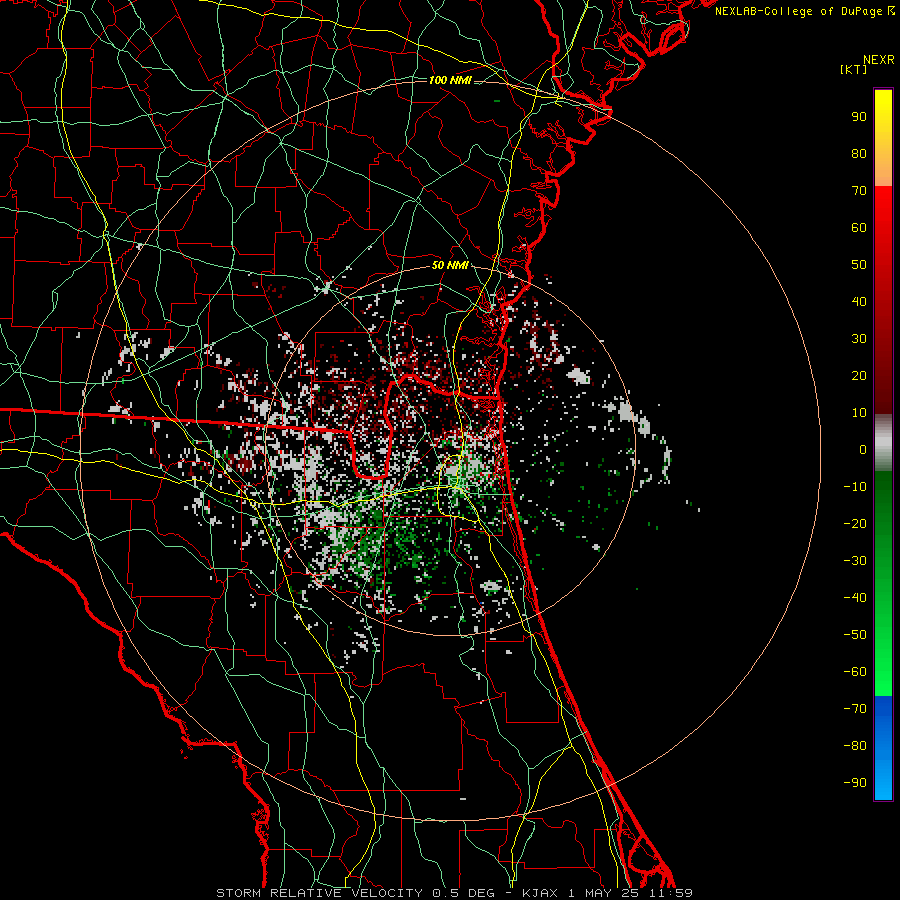Select the 70 value on the velocity scale
This screenshot has height=900, width=900.
pos(859,191)
